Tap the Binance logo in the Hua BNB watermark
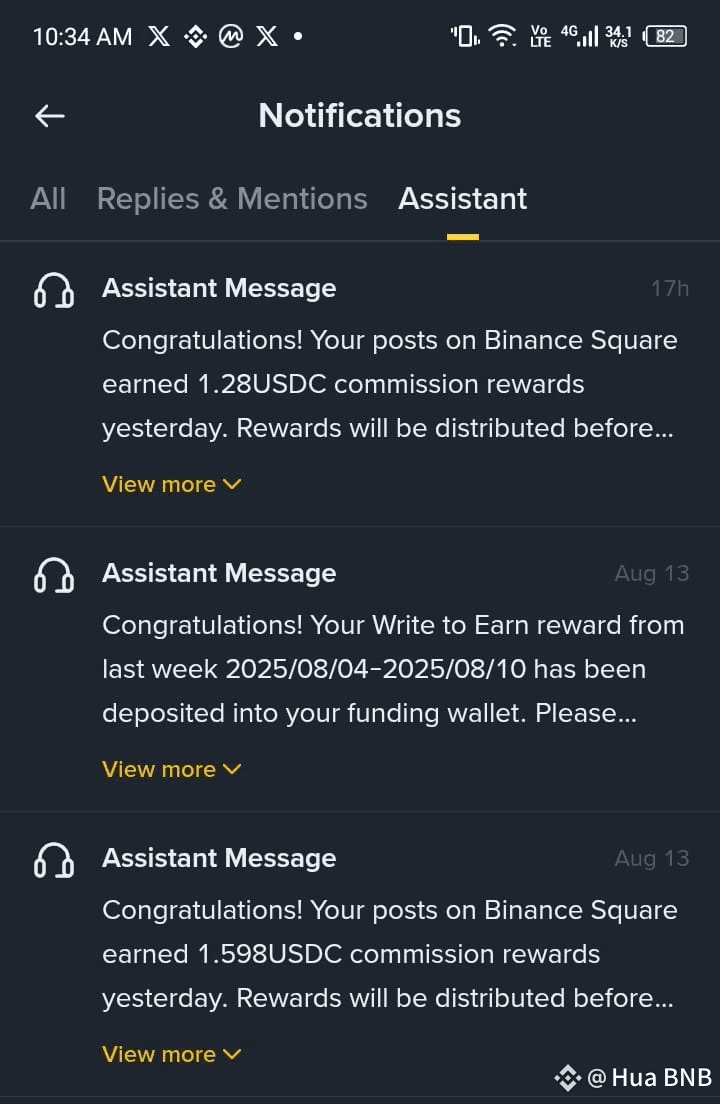The width and height of the screenshot is (720, 1104). (x=568, y=1077)
